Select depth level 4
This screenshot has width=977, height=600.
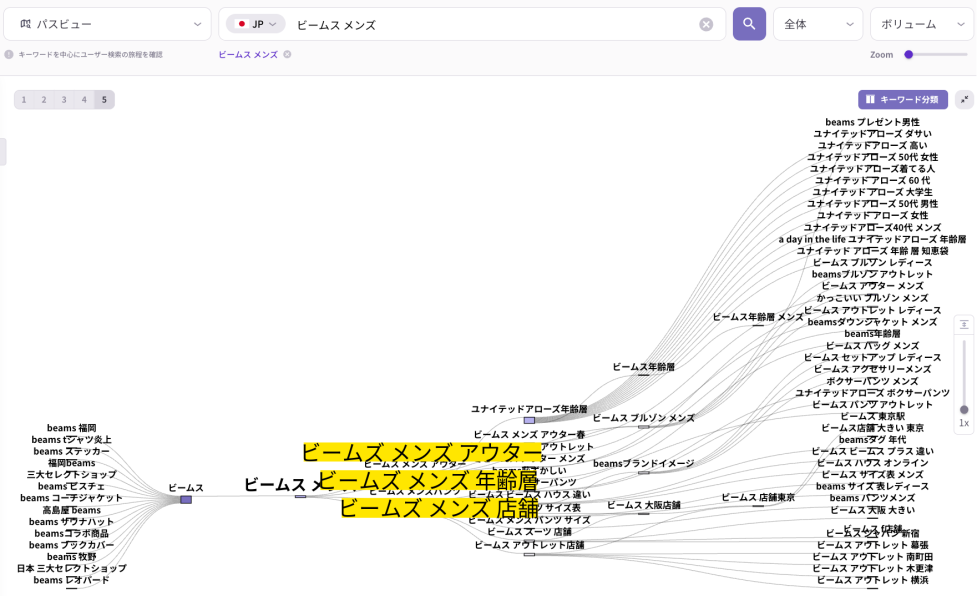84,100
